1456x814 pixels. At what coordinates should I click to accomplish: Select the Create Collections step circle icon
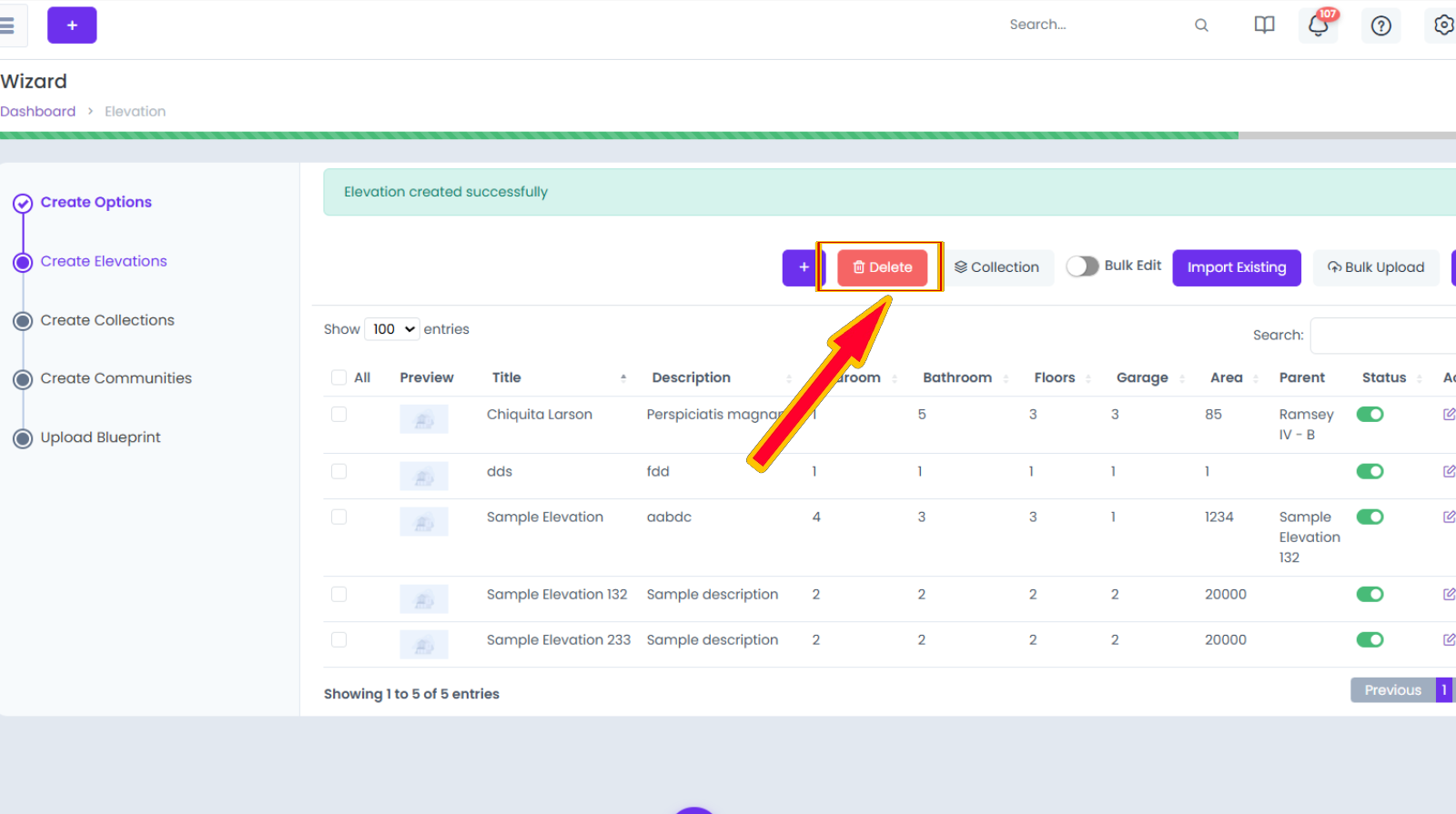[23, 321]
